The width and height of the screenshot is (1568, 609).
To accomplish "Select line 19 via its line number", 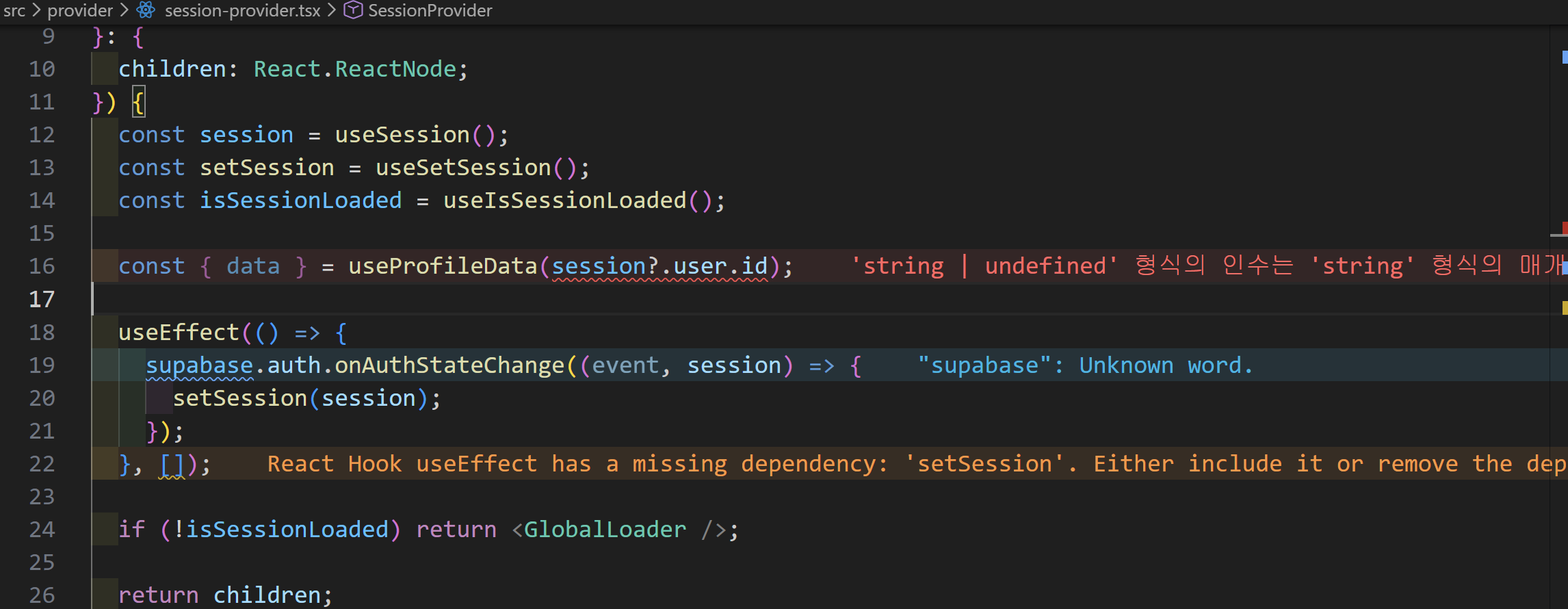I will click(x=42, y=365).
